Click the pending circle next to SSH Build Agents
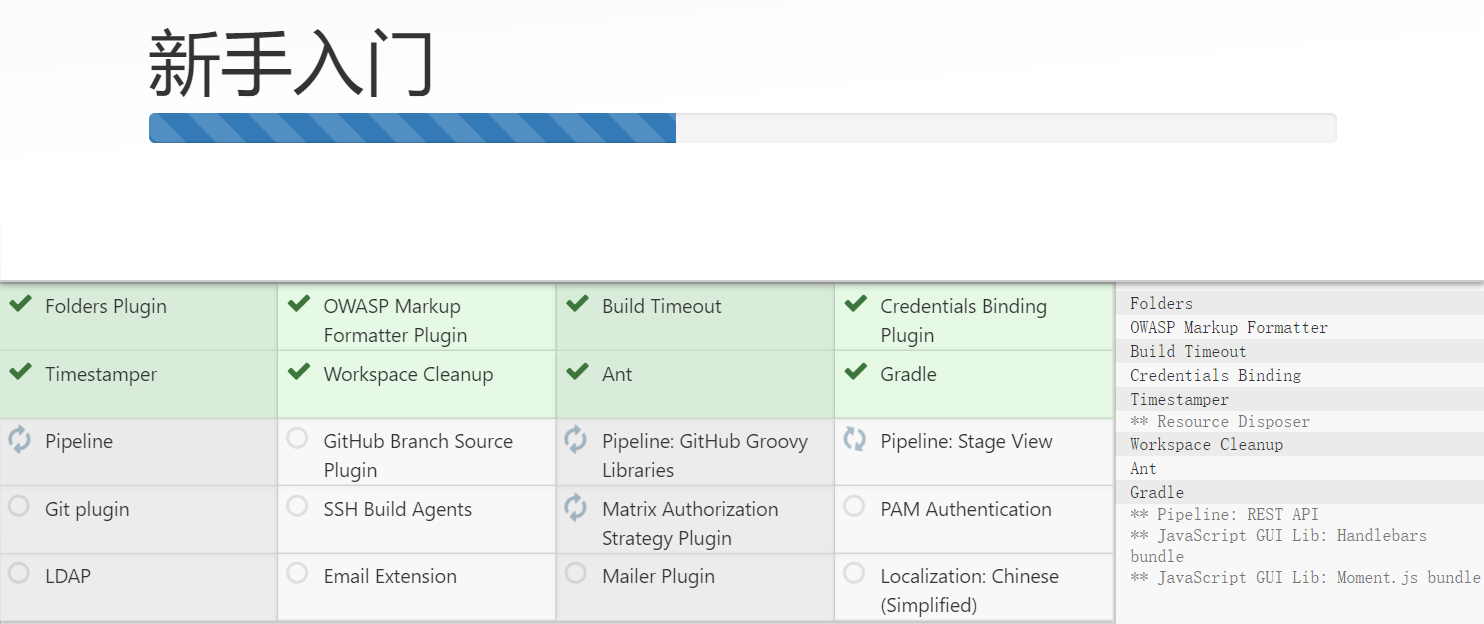 click(x=297, y=506)
